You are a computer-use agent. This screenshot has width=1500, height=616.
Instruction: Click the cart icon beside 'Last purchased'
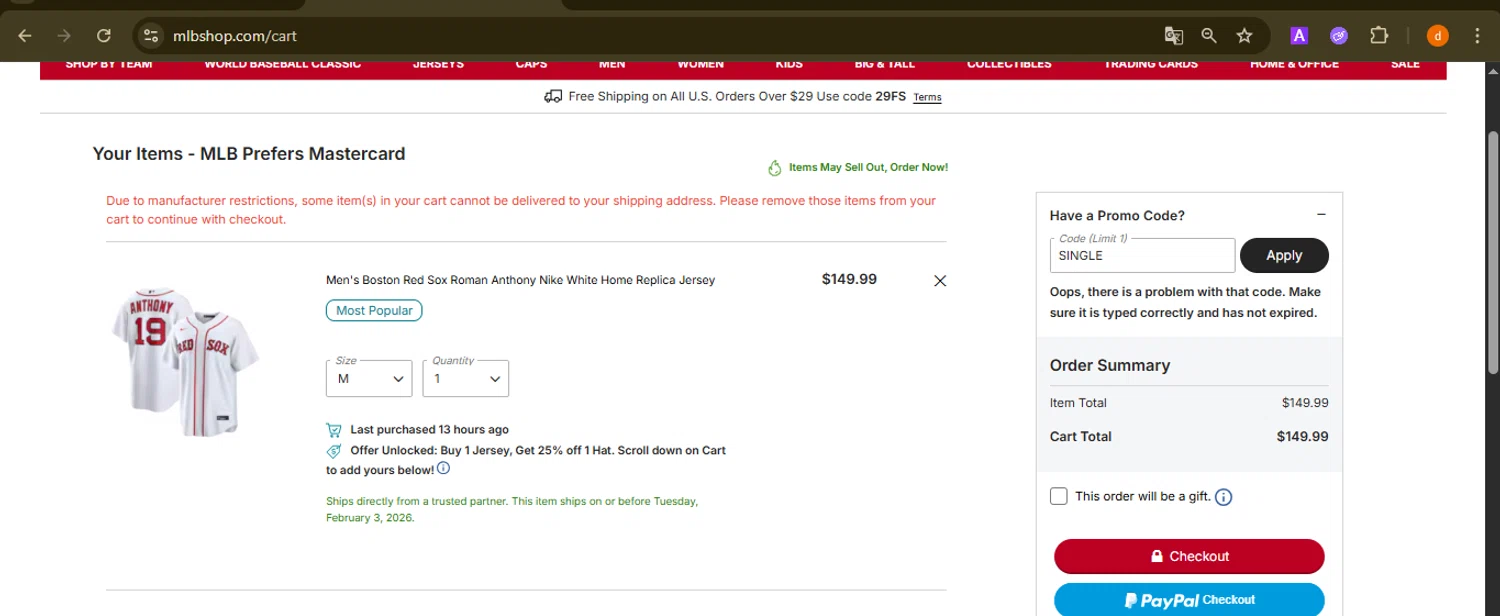(334, 430)
